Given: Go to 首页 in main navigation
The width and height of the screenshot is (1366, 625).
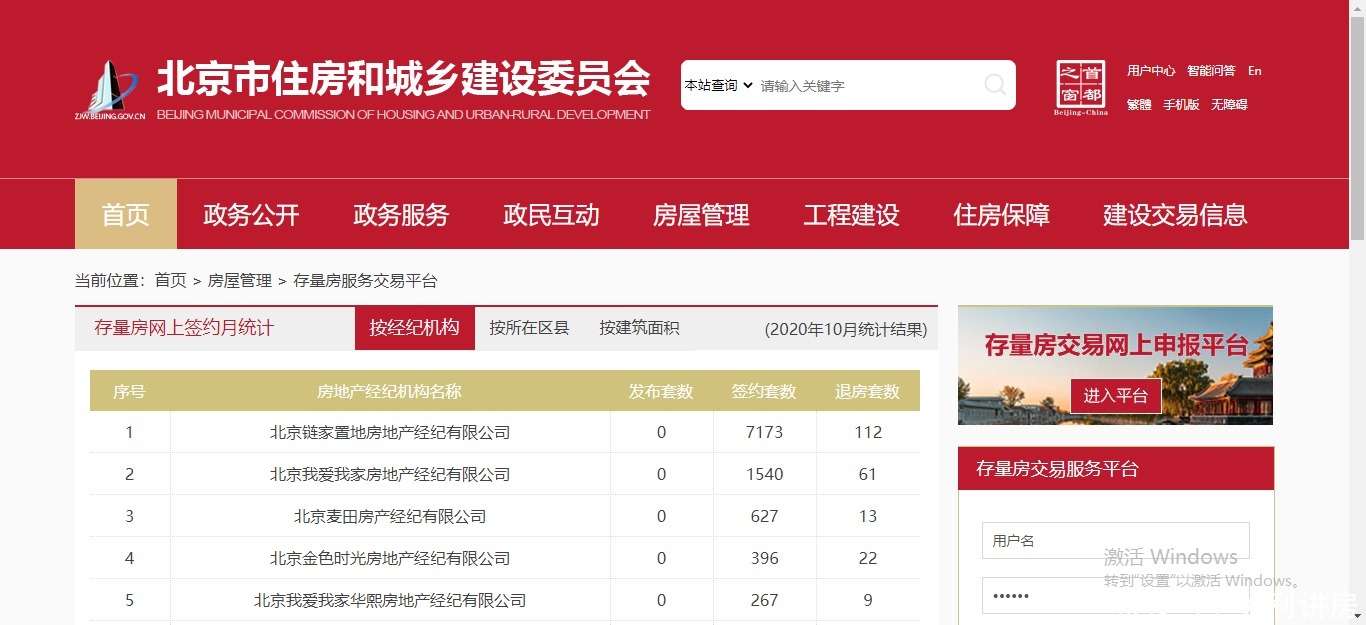Looking at the screenshot, I should click(126, 214).
